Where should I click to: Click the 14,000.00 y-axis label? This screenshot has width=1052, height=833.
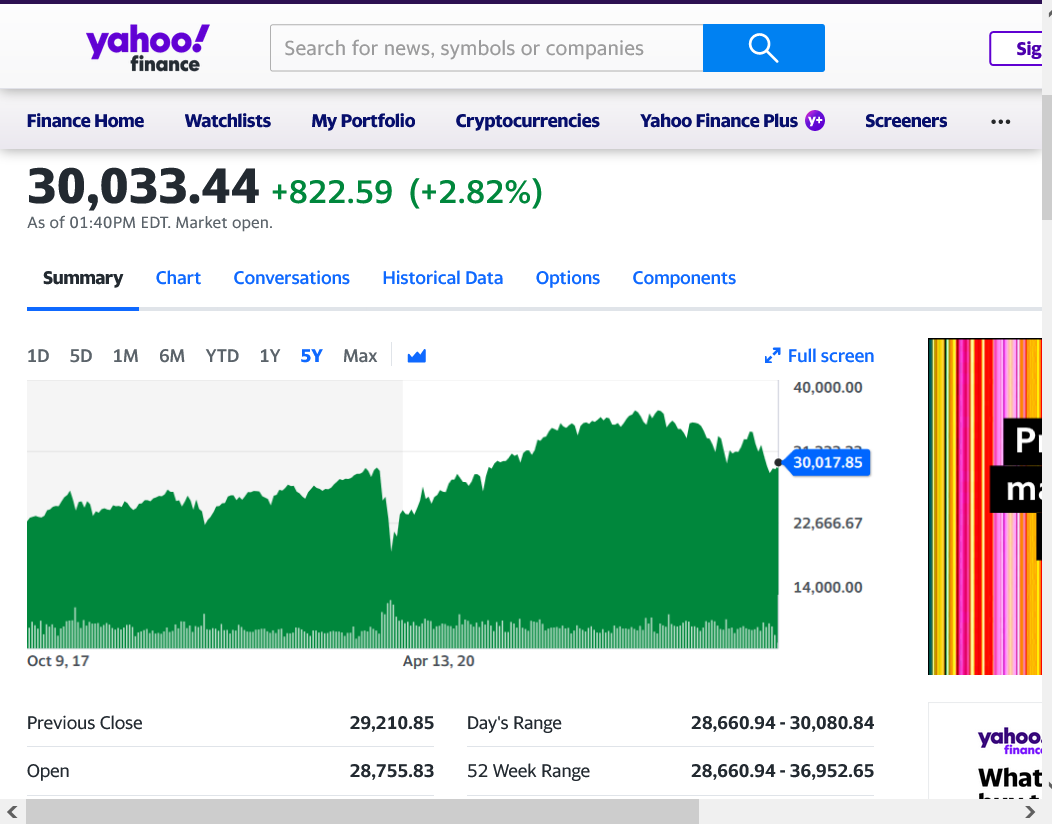[827, 588]
